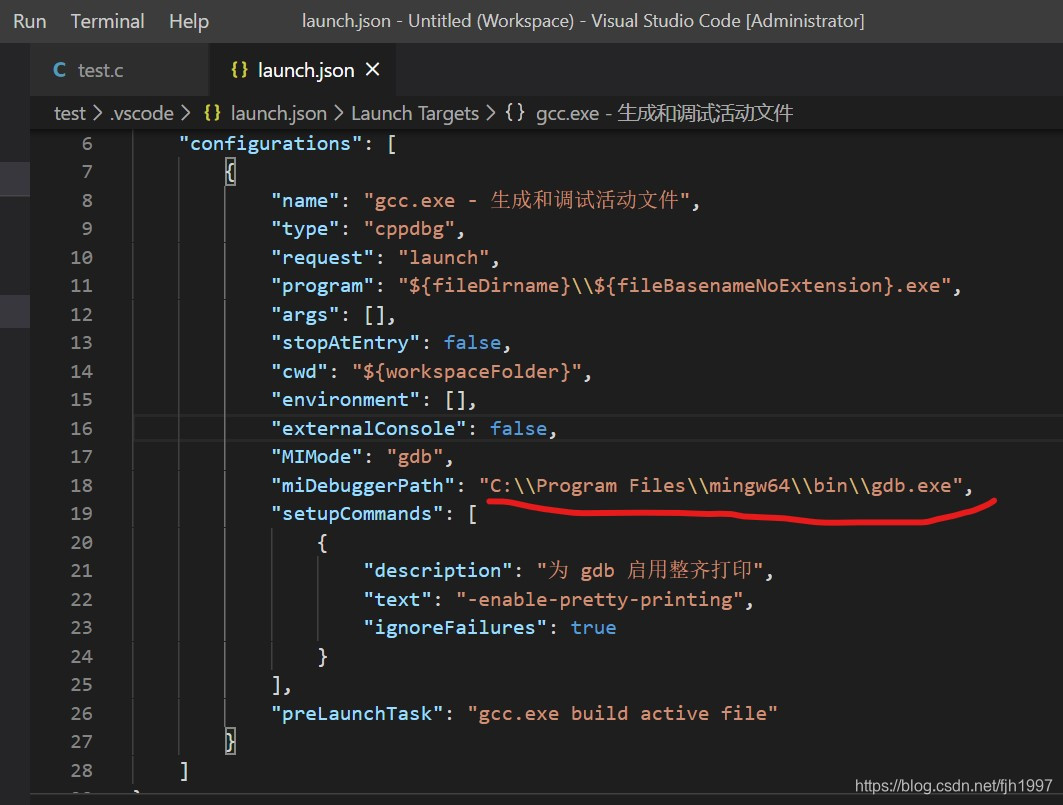The width and height of the screenshot is (1063, 805).
Task: Open the Run menu
Action: [x=30, y=21]
